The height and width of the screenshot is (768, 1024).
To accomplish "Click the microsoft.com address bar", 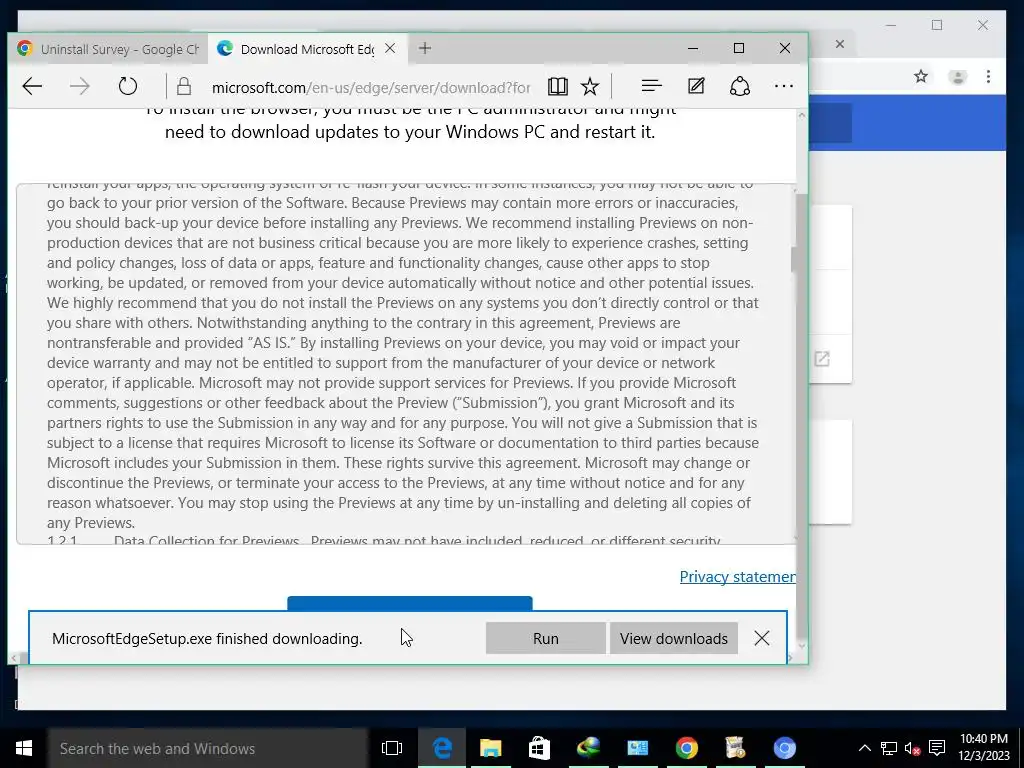I will [x=370, y=87].
